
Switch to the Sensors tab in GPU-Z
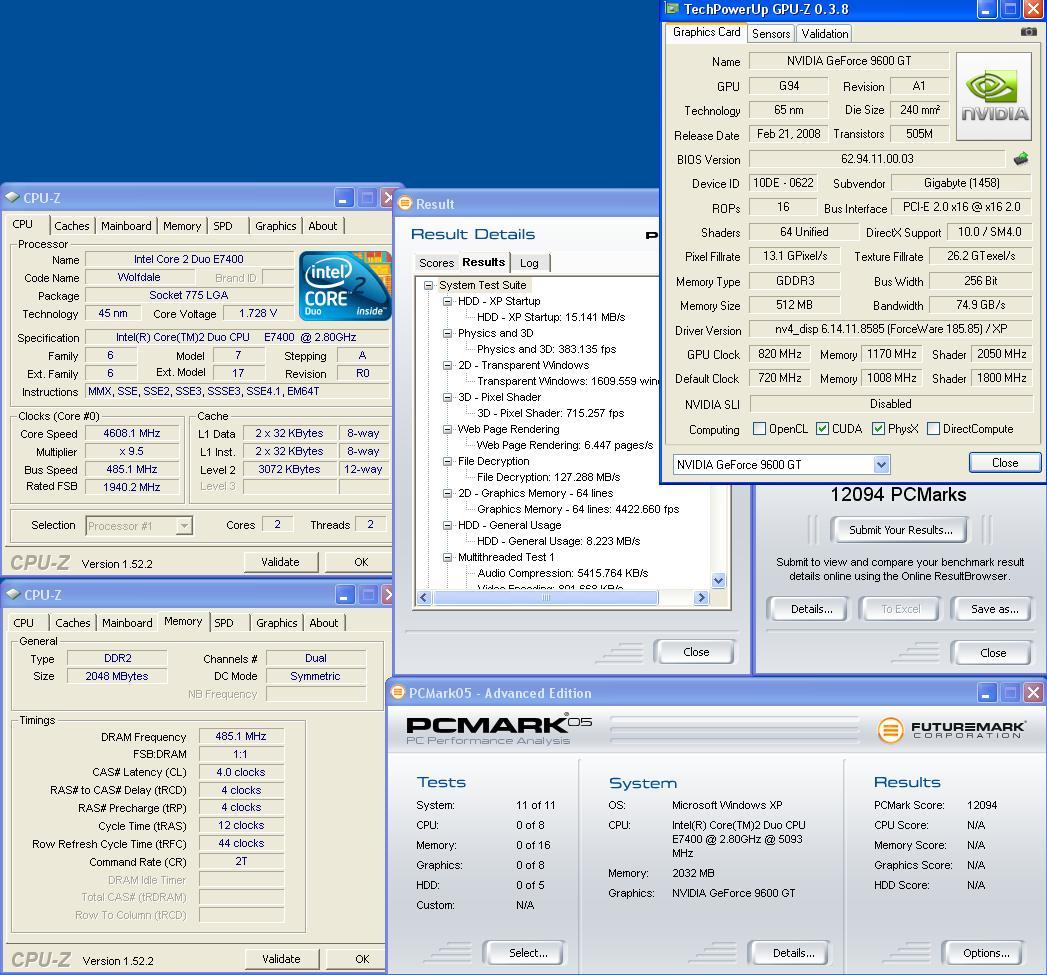pyautogui.click(x=771, y=33)
